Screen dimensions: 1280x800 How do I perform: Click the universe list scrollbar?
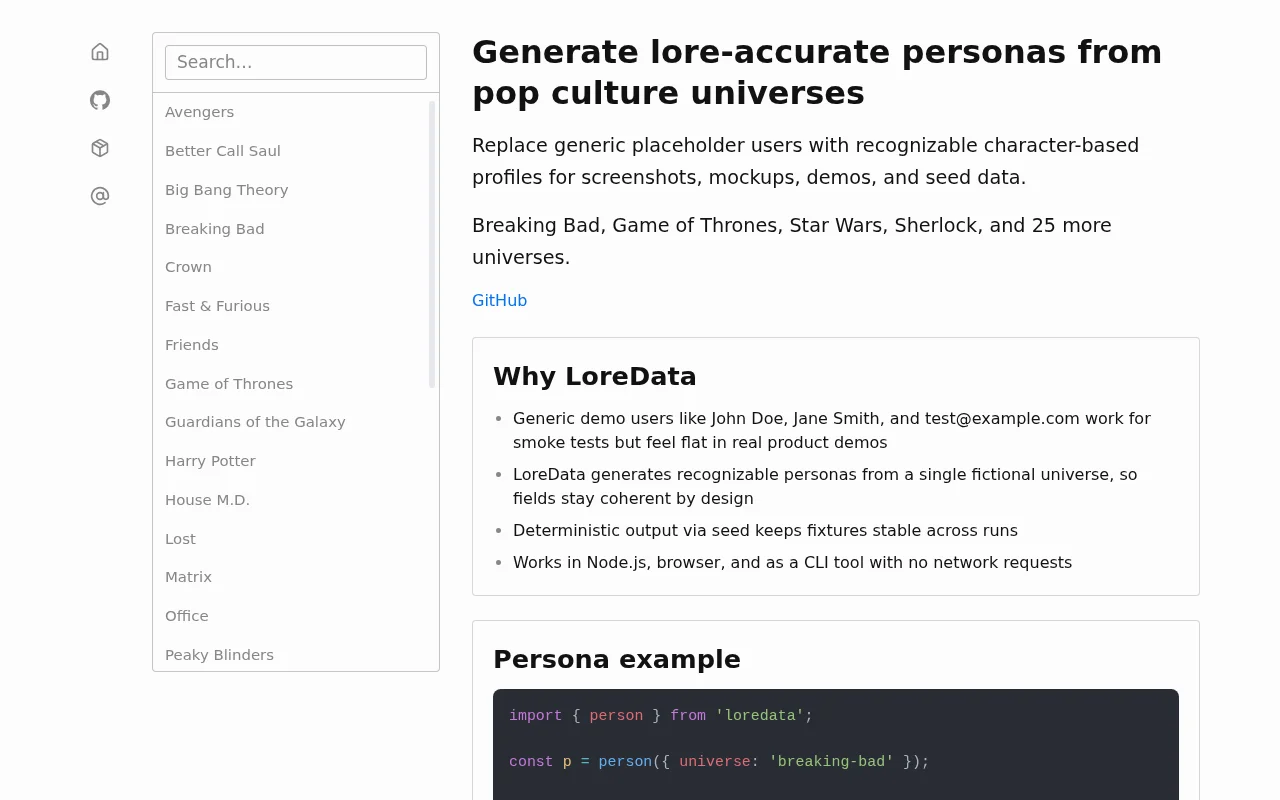[x=432, y=244]
